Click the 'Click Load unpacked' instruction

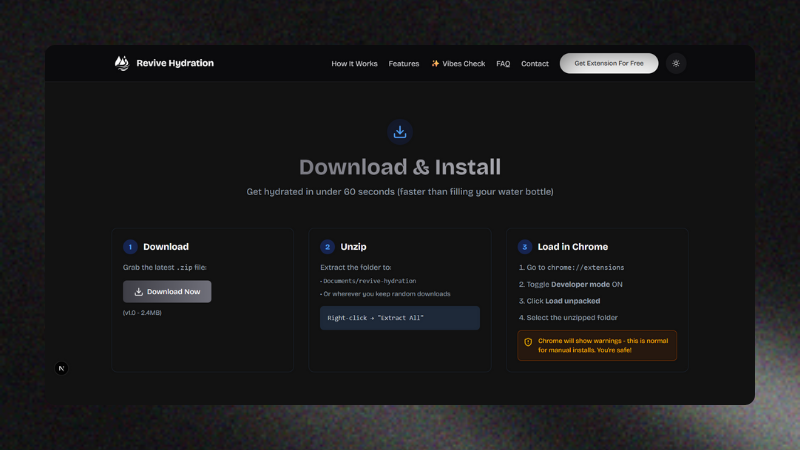coord(559,301)
